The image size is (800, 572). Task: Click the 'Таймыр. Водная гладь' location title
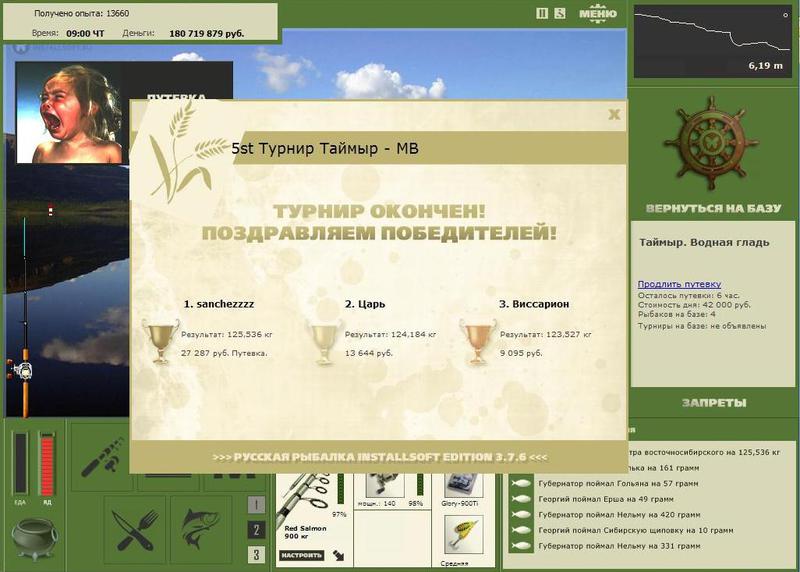click(x=704, y=242)
